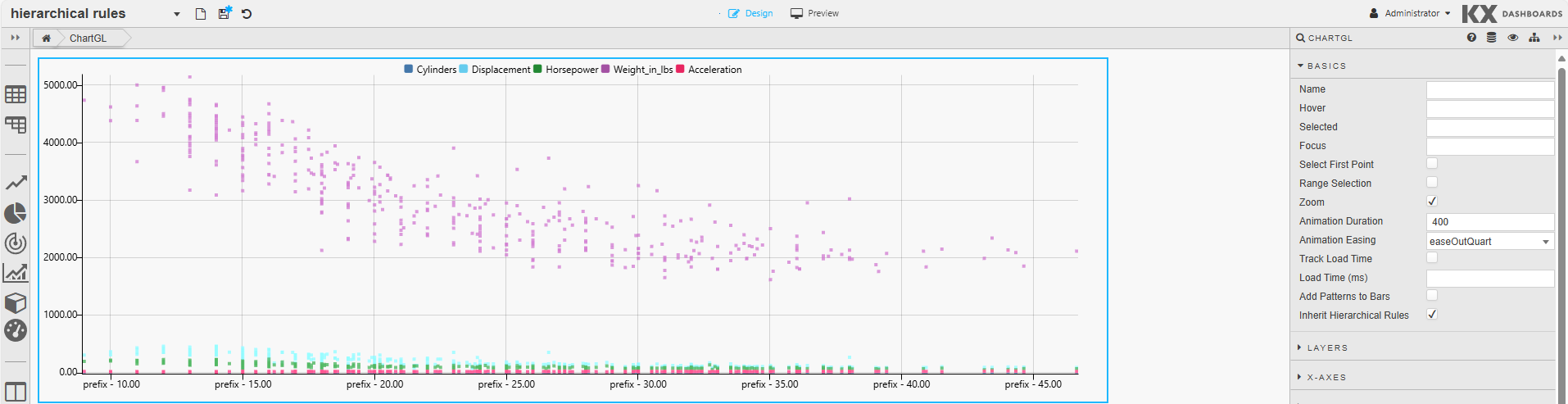This screenshot has width=1568, height=404.
Task: Open the Animation Easing dropdown
Action: pos(1489,241)
